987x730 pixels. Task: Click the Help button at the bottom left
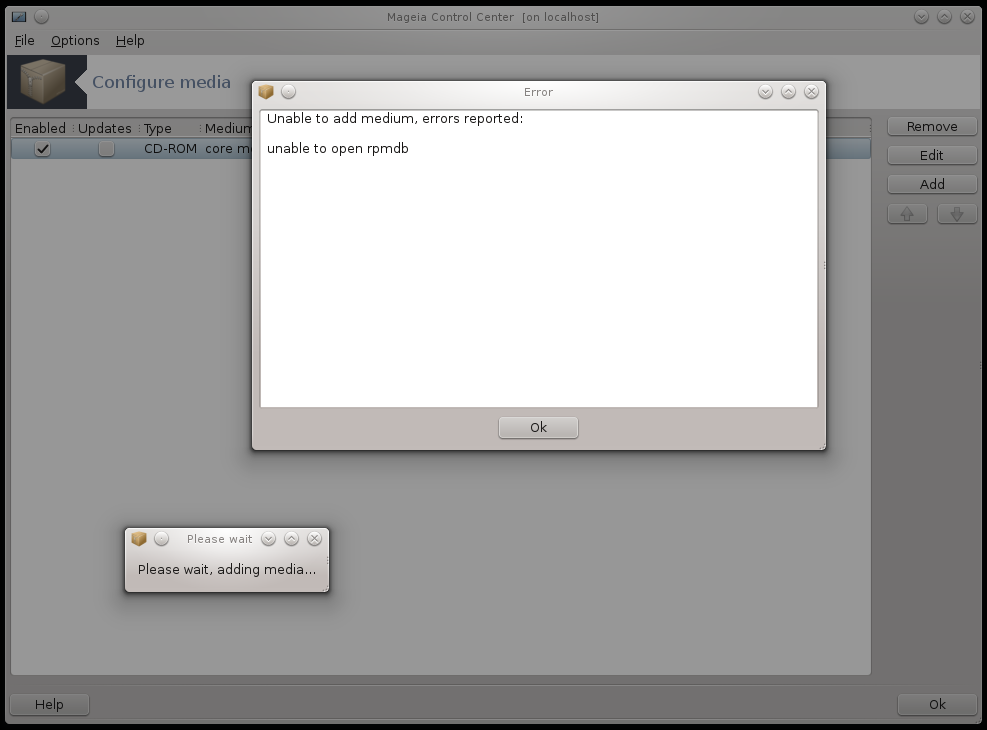click(49, 704)
